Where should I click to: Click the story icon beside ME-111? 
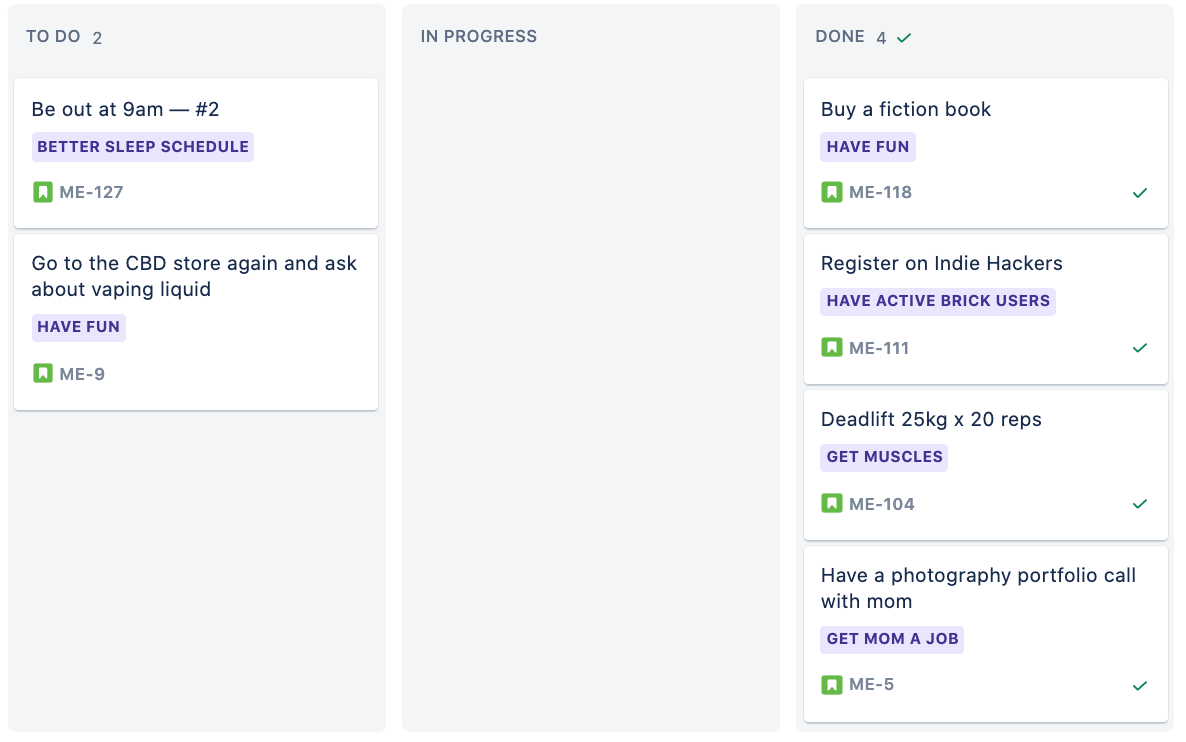832,348
